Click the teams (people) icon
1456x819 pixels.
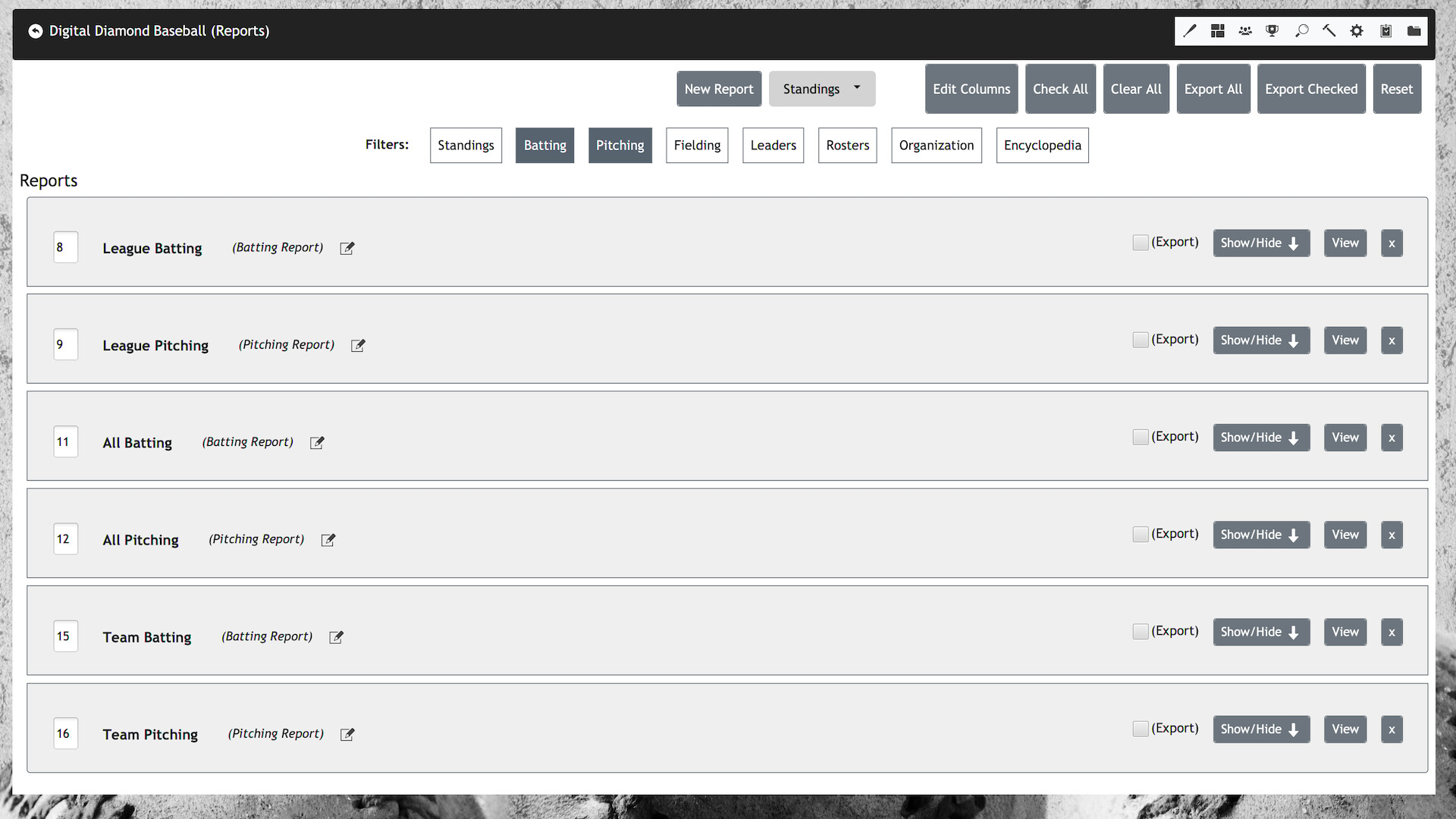[1244, 30]
